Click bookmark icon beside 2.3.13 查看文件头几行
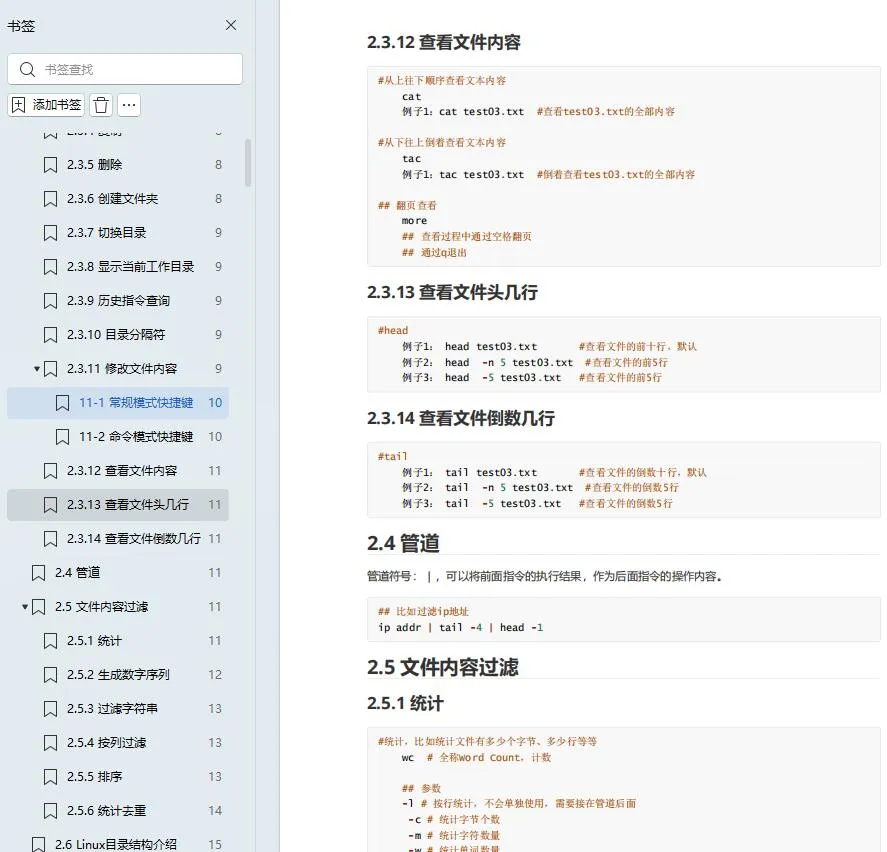Image resolution: width=887 pixels, height=852 pixels. pos(50,505)
